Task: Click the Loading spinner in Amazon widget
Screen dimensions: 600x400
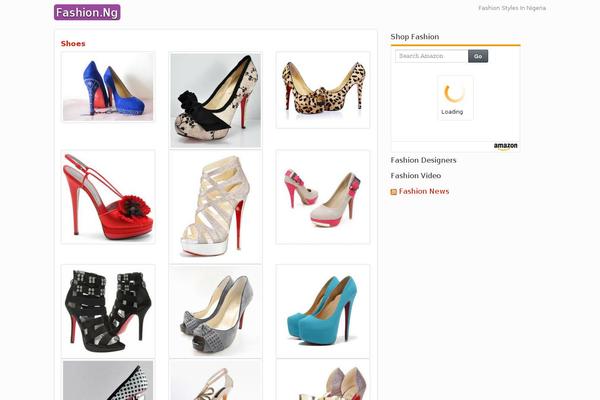Action: [x=455, y=98]
